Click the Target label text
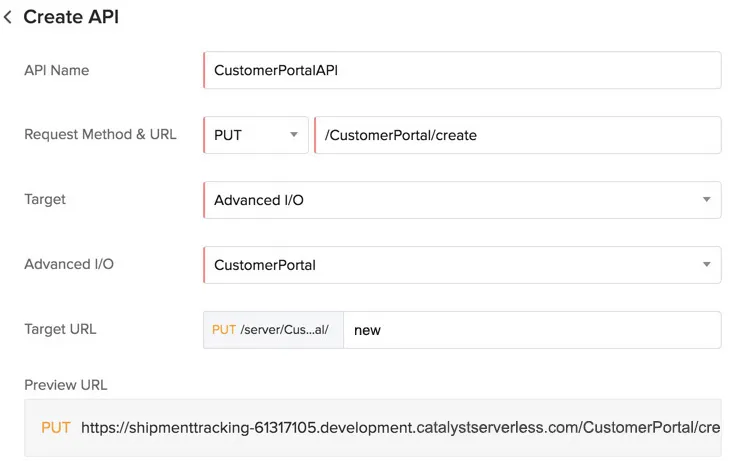The width and height of the screenshot is (740, 461). [45, 200]
